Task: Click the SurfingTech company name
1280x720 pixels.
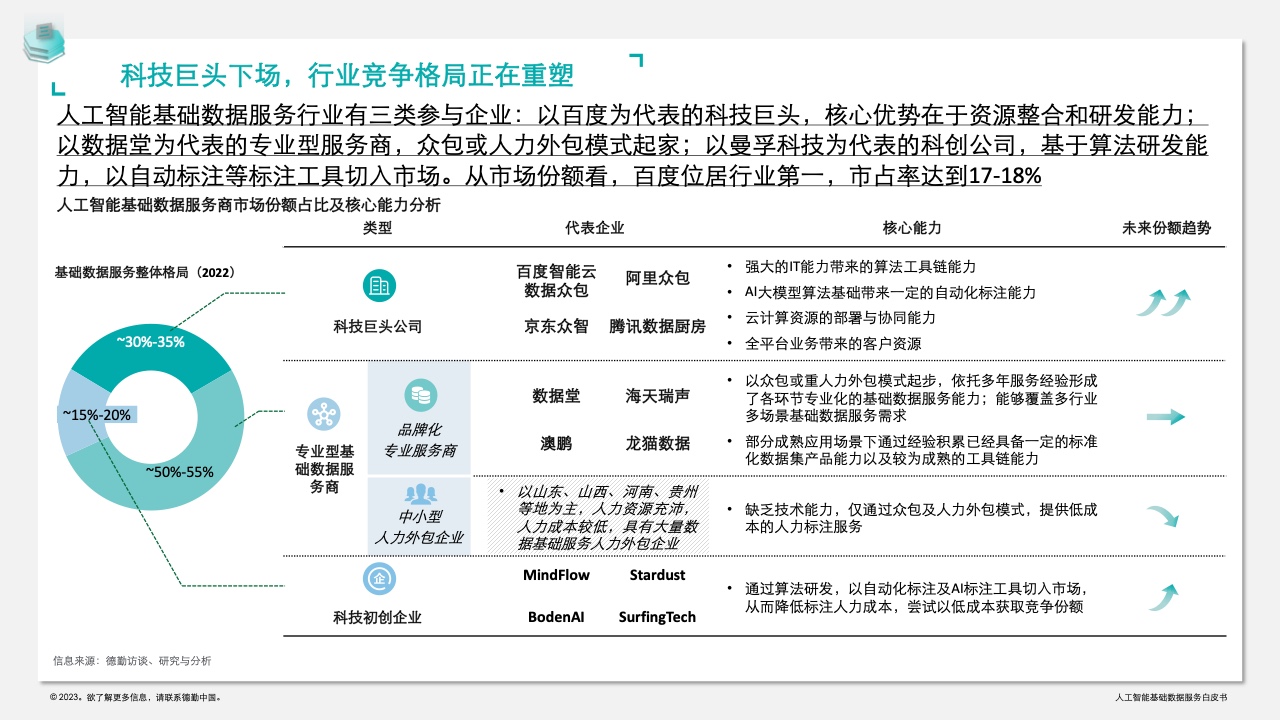Action: click(657, 617)
